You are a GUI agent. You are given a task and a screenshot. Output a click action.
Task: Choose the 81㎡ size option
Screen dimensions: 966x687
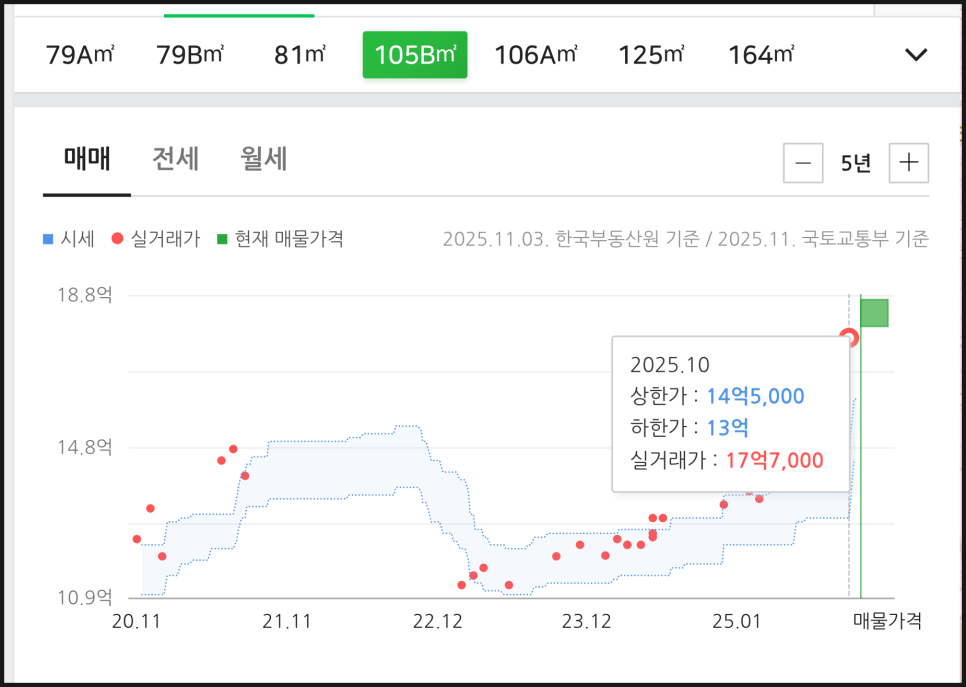click(x=300, y=55)
